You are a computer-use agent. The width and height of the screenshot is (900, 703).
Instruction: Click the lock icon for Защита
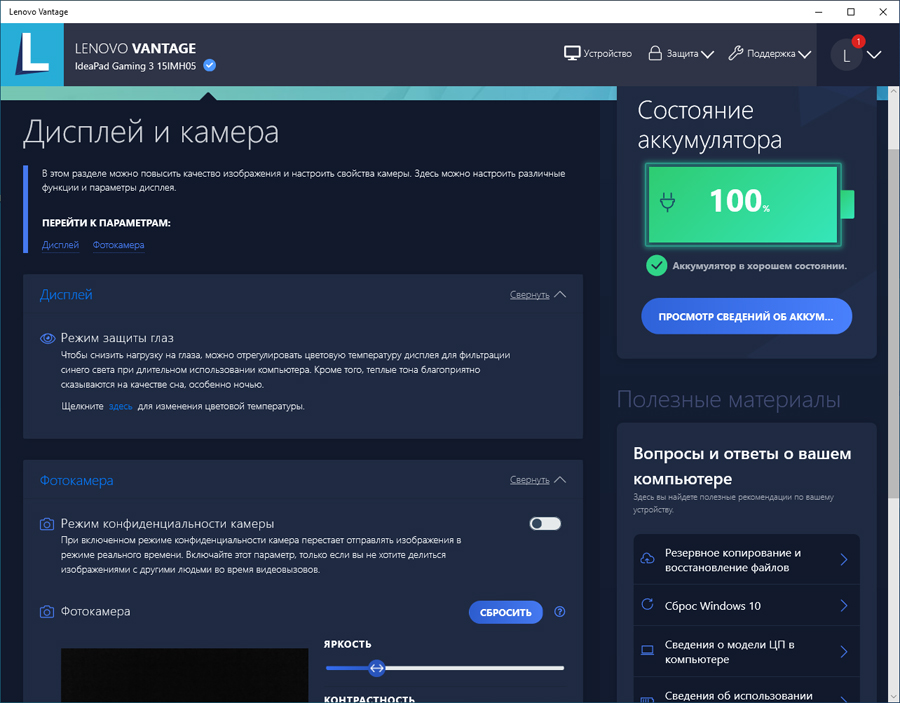[x=654, y=53]
